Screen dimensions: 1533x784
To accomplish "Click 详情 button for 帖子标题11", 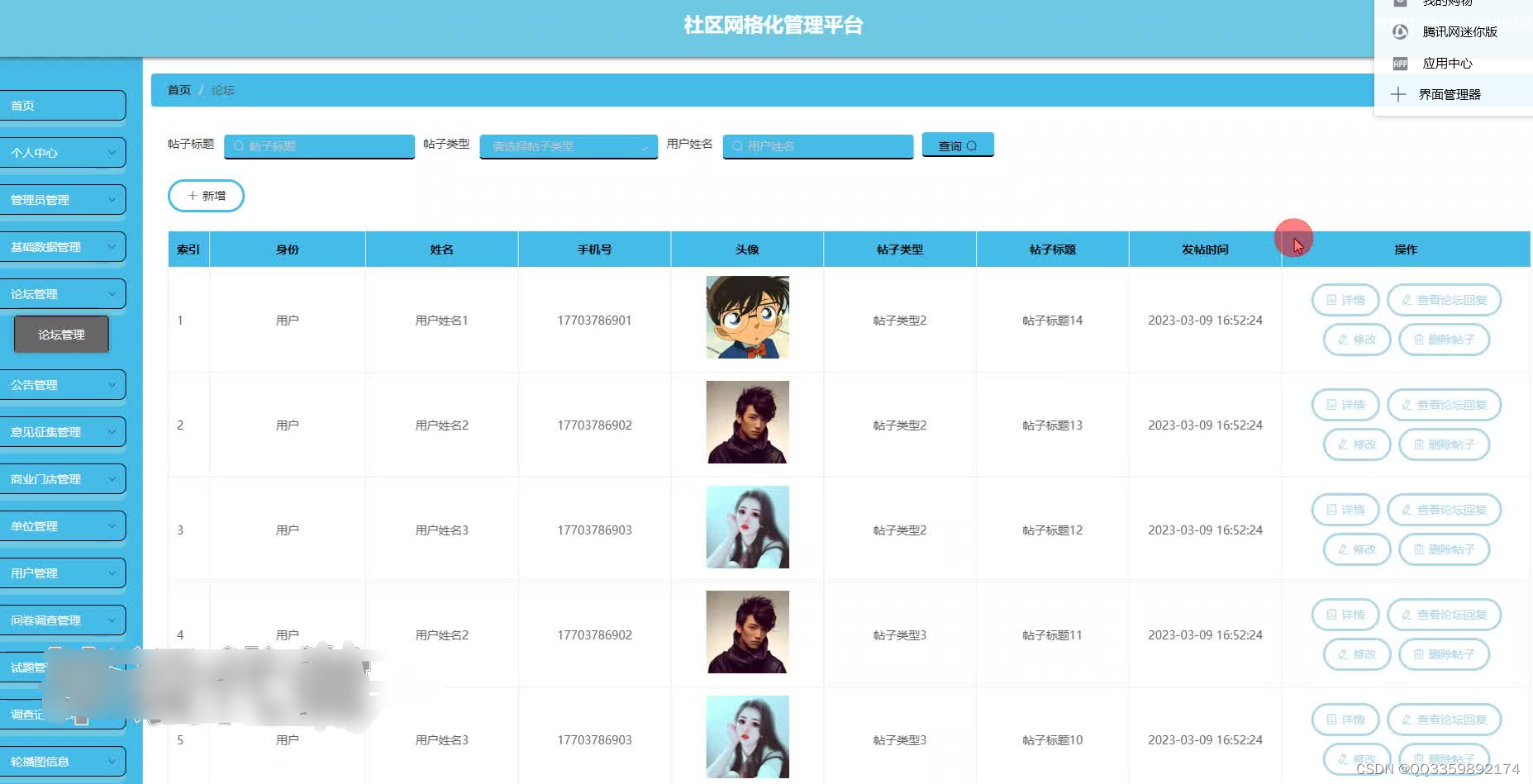I will [1345, 615].
